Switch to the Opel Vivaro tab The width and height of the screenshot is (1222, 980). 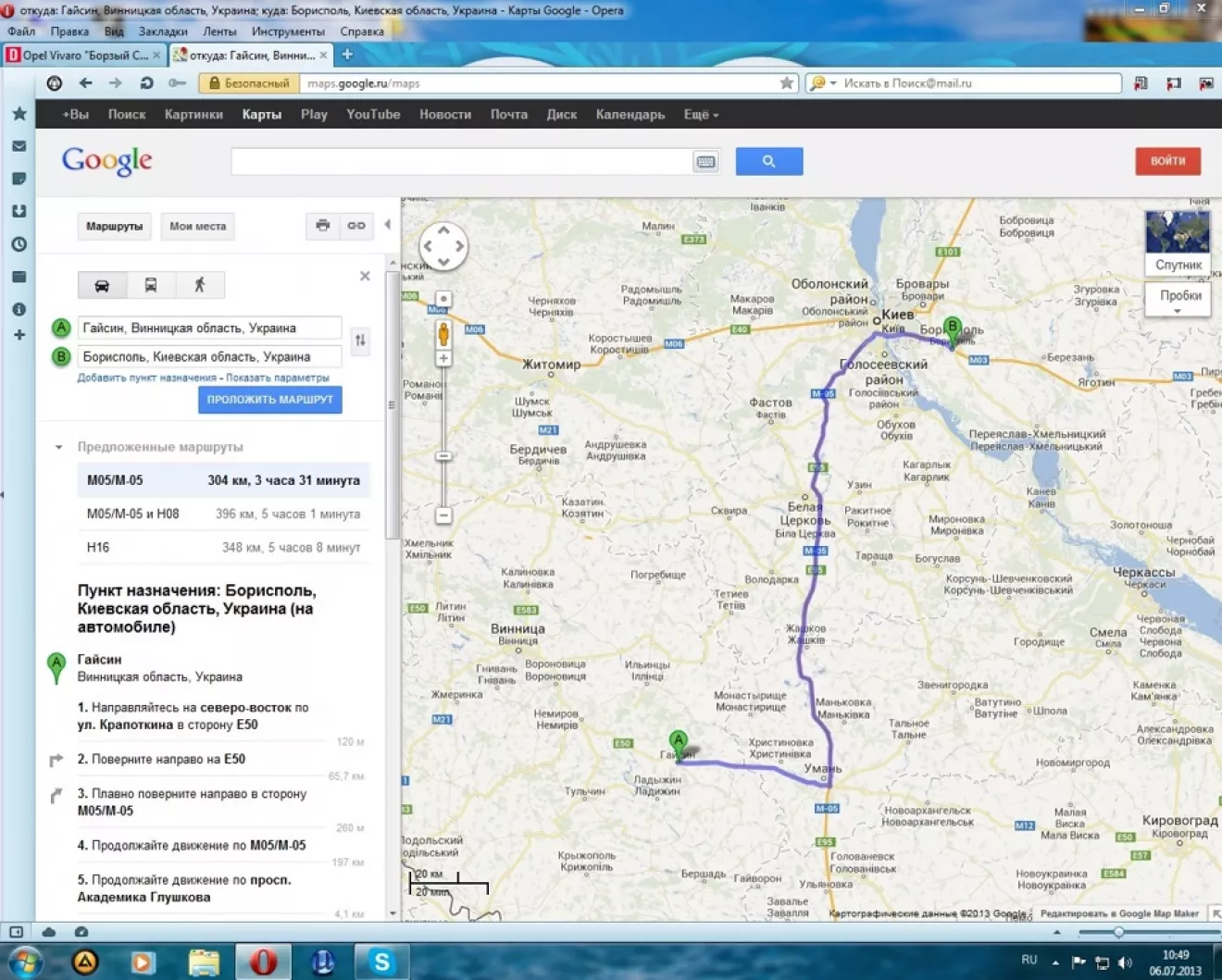(x=83, y=56)
